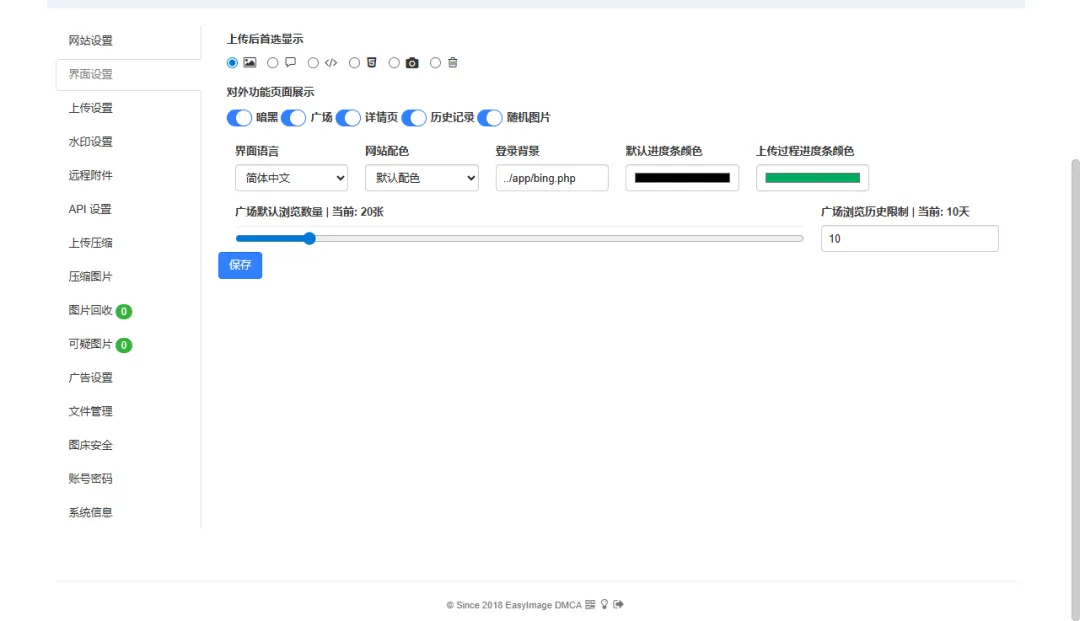Click the 保存 save button
This screenshot has height=621, width=1080.
click(x=240, y=265)
